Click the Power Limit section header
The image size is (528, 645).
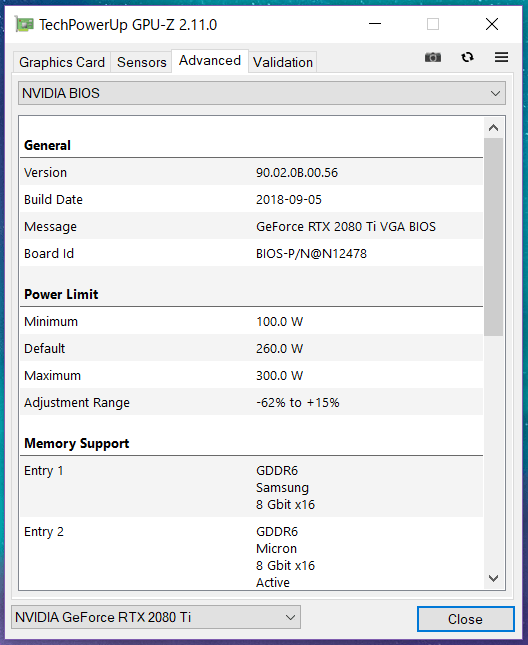coord(61,294)
